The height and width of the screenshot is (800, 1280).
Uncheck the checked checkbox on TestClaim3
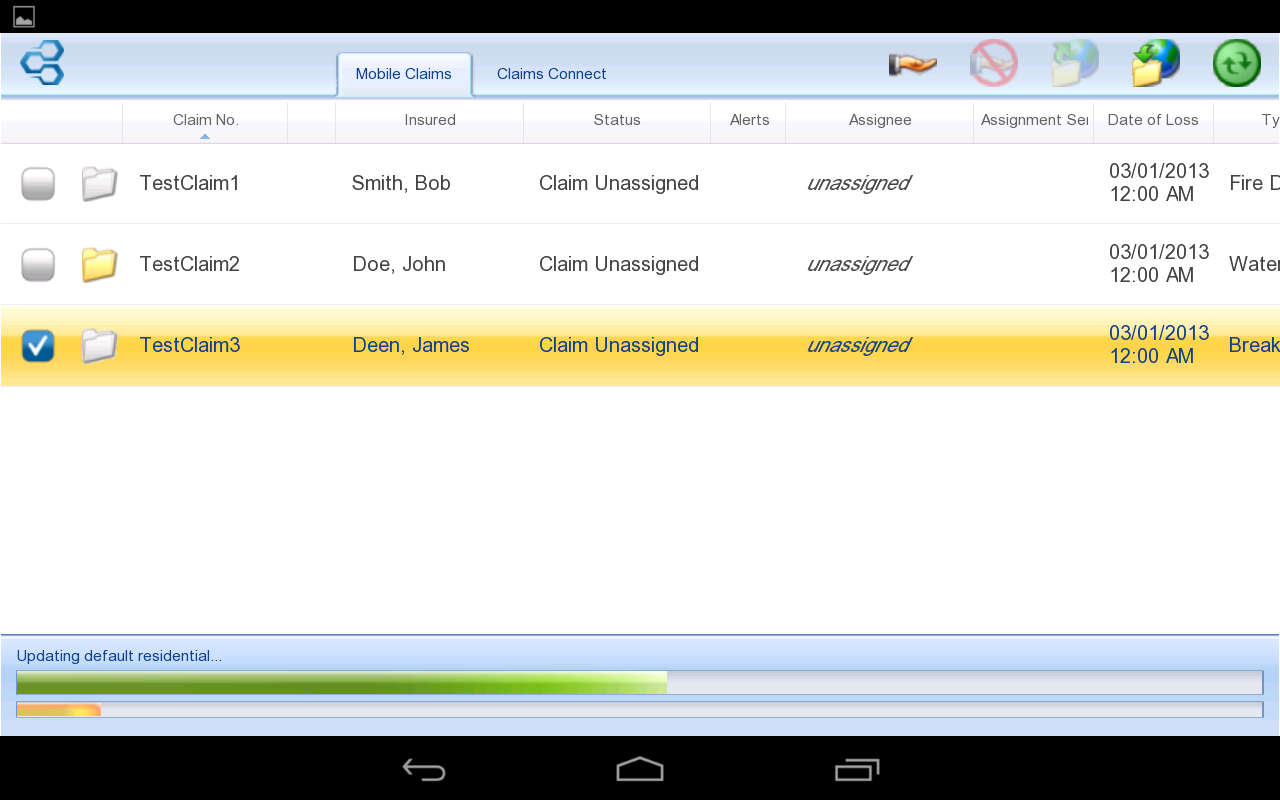[x=37, y=345]
